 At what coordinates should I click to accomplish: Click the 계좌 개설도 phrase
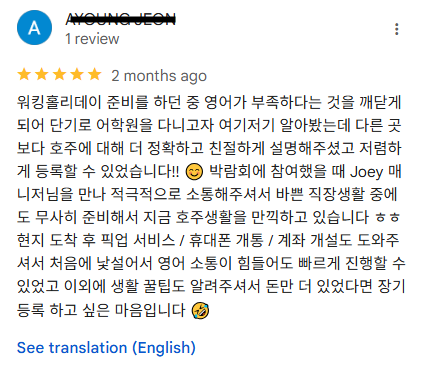[x=315, y=241]
